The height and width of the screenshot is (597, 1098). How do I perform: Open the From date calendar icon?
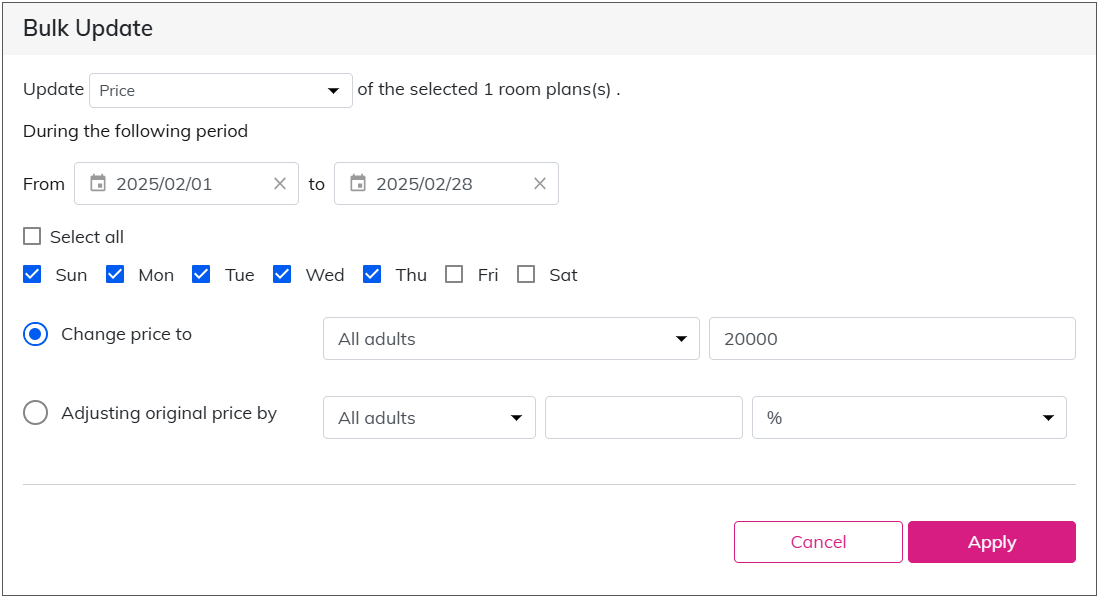[98, 183]
